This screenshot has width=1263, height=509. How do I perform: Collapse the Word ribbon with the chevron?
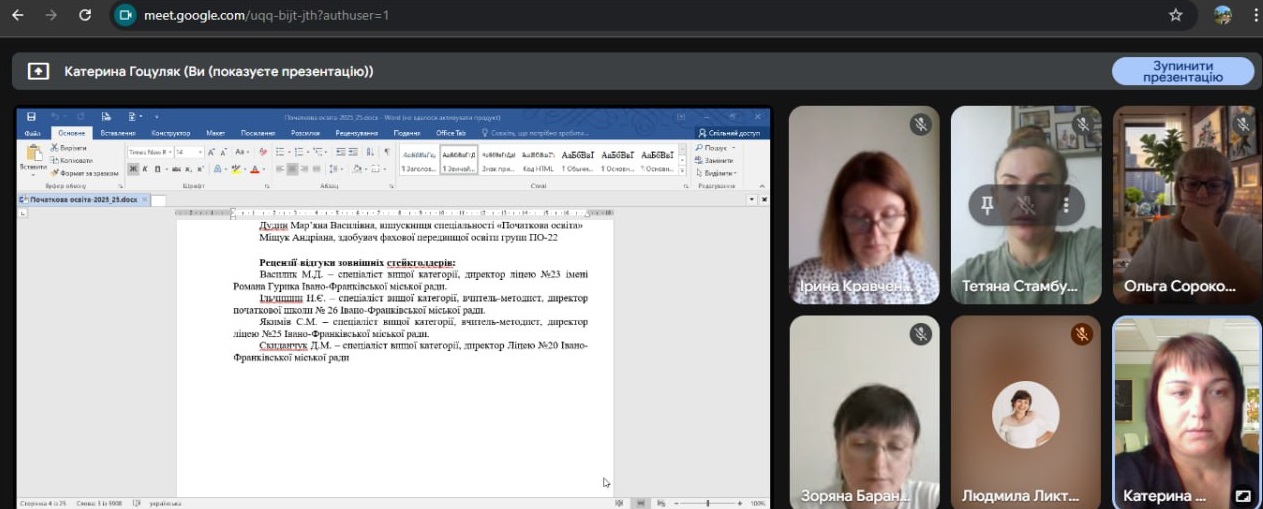point(762,186)
